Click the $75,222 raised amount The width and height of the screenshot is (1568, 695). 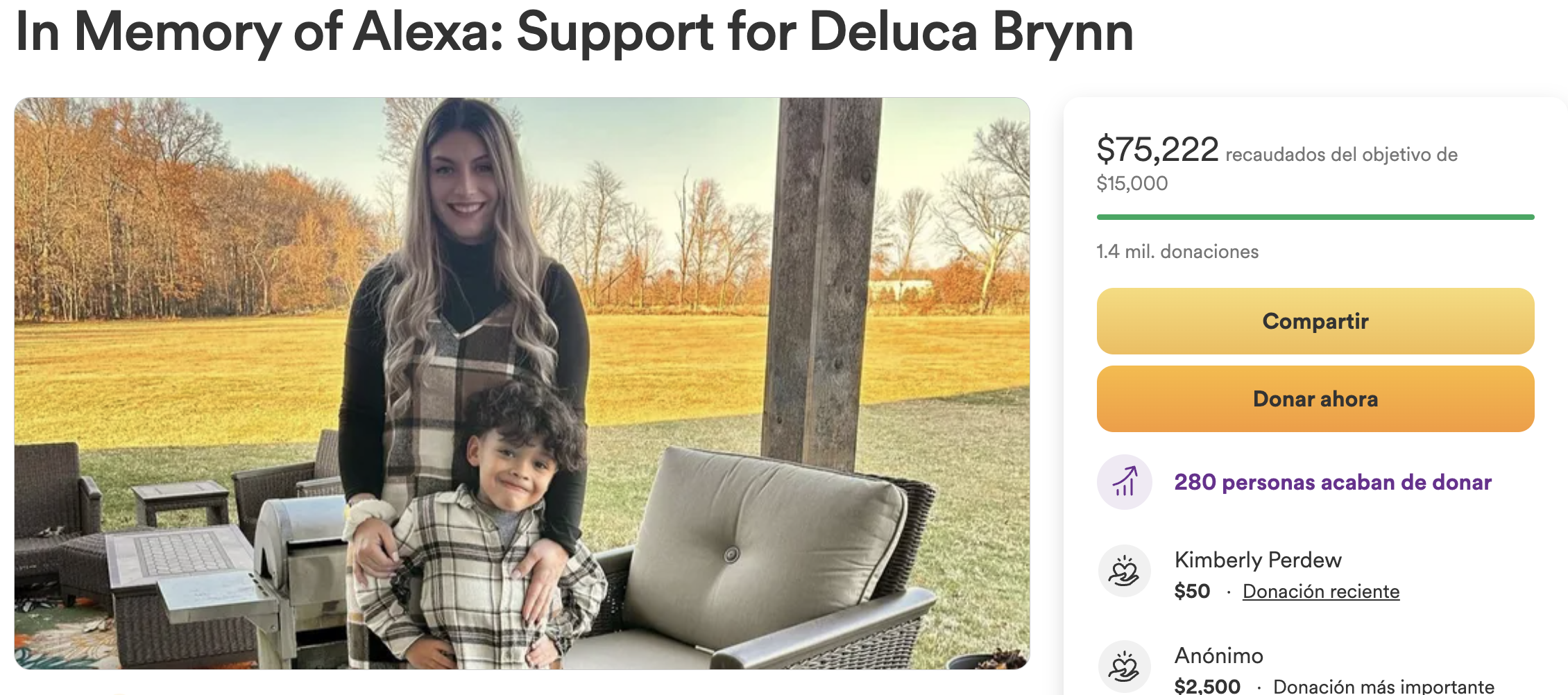point(1157,149)
